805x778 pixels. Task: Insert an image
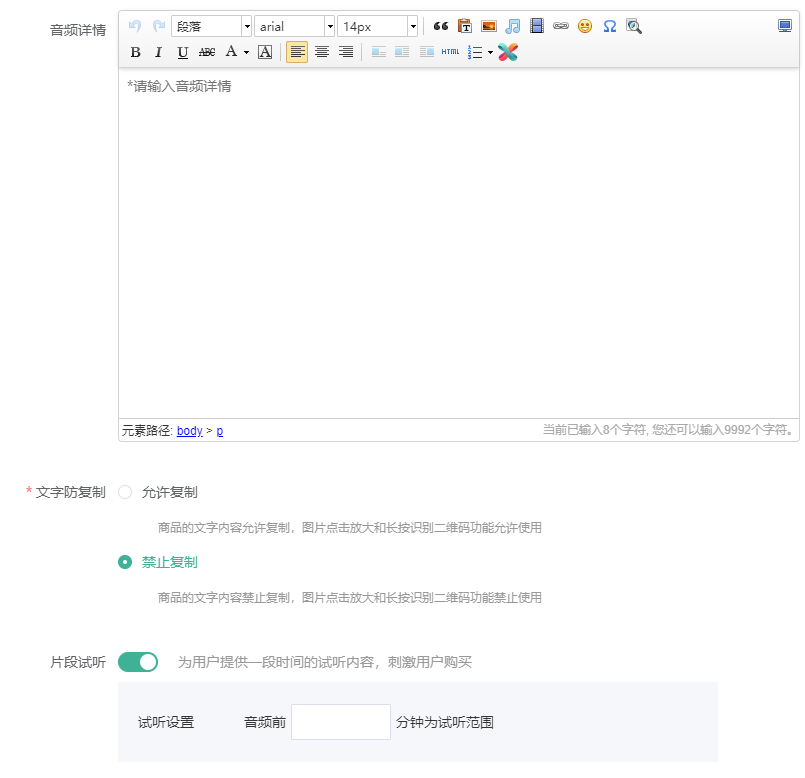point(489,26)
